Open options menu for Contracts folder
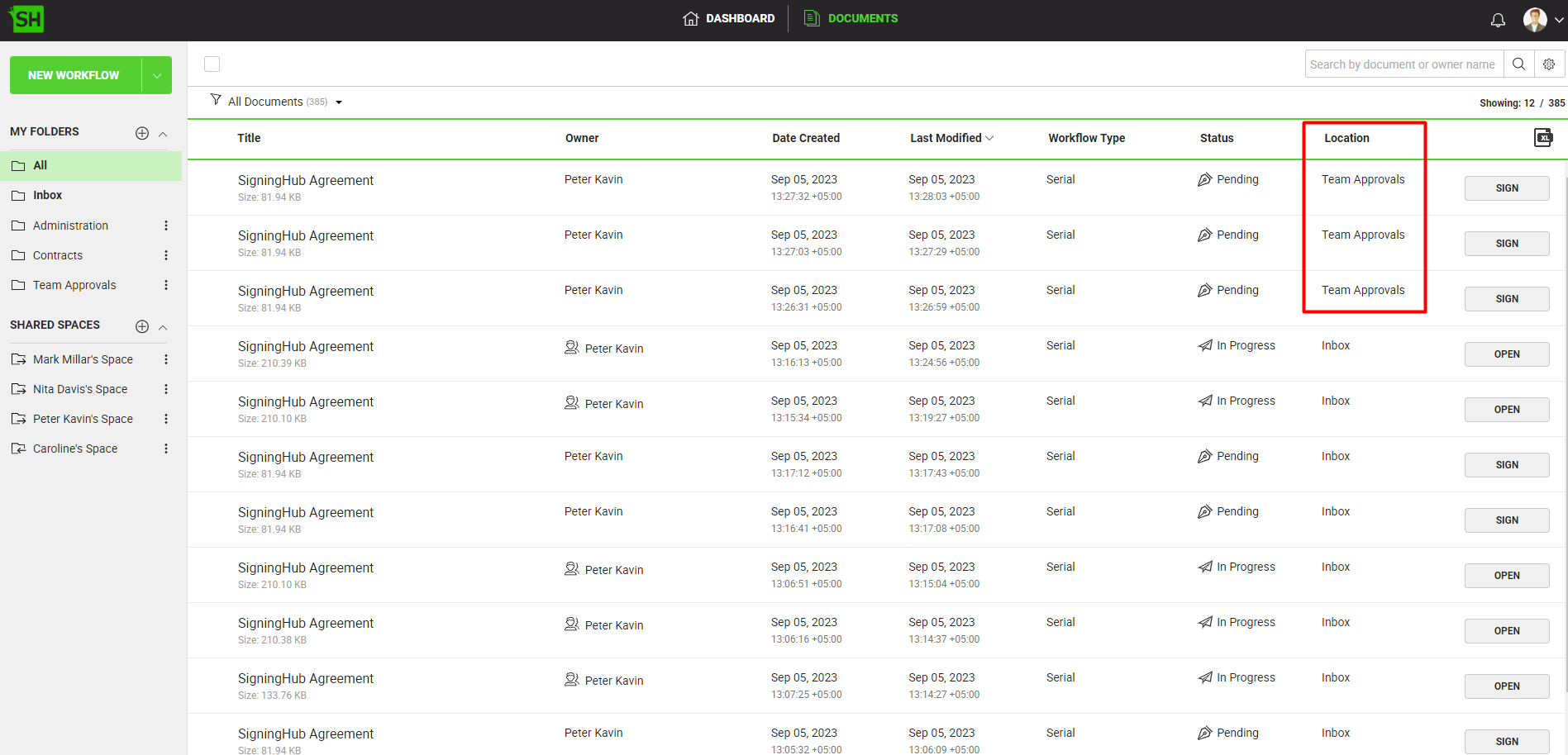The image size is (1568, 755). pyautogui.click(x=166, y=255)
